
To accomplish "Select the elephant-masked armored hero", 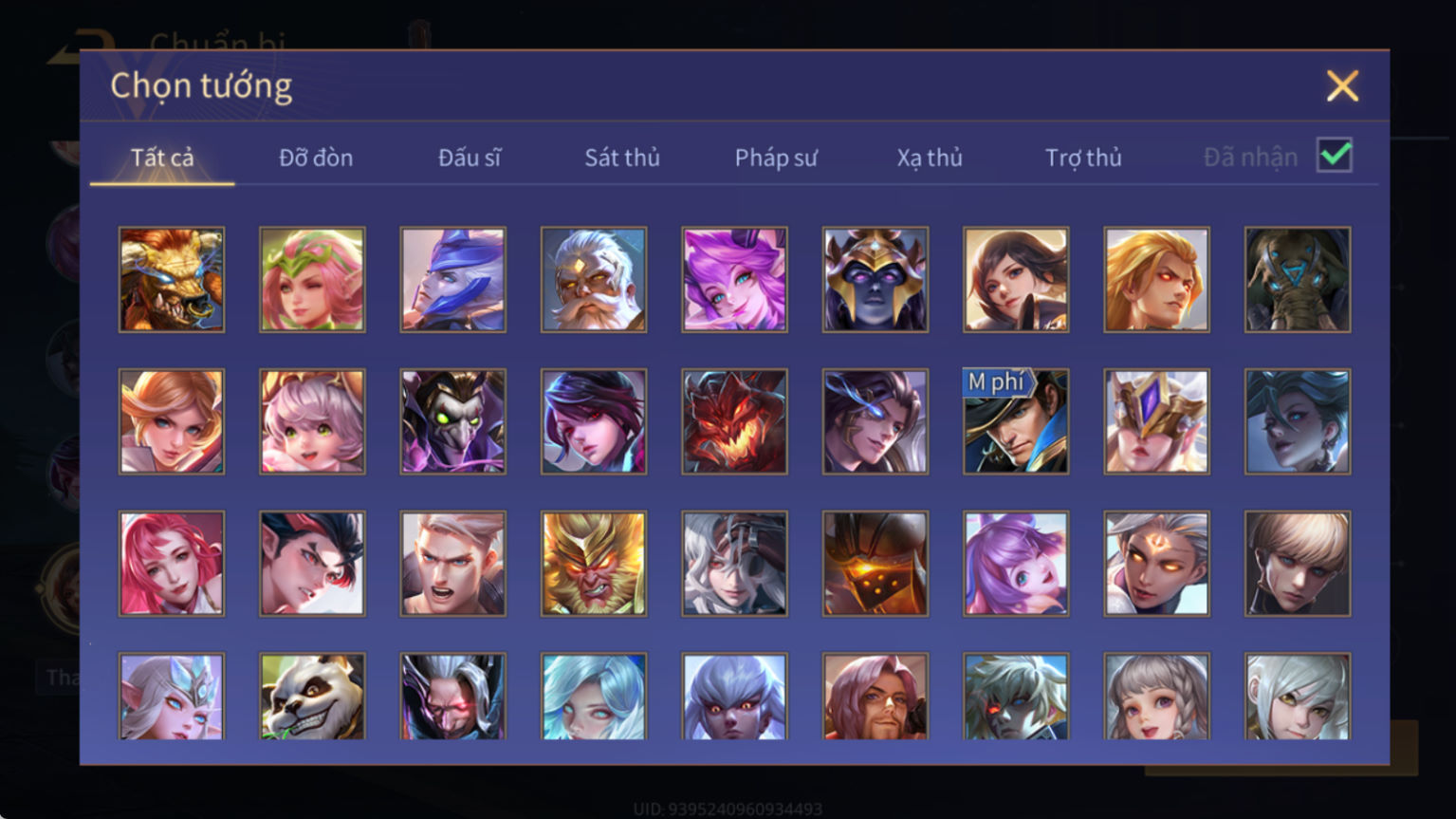I will click(x=1298, y=279).
